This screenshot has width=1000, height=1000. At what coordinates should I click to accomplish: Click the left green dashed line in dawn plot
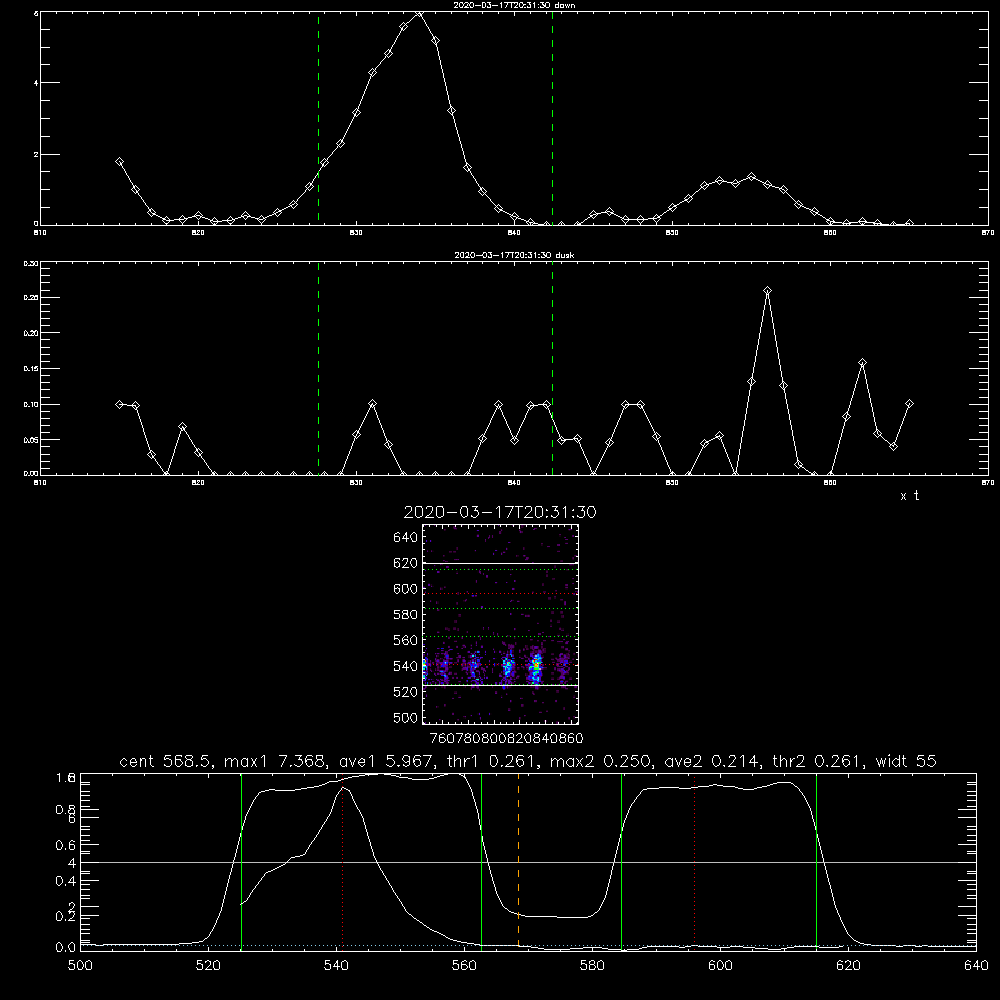pos(318,118)
